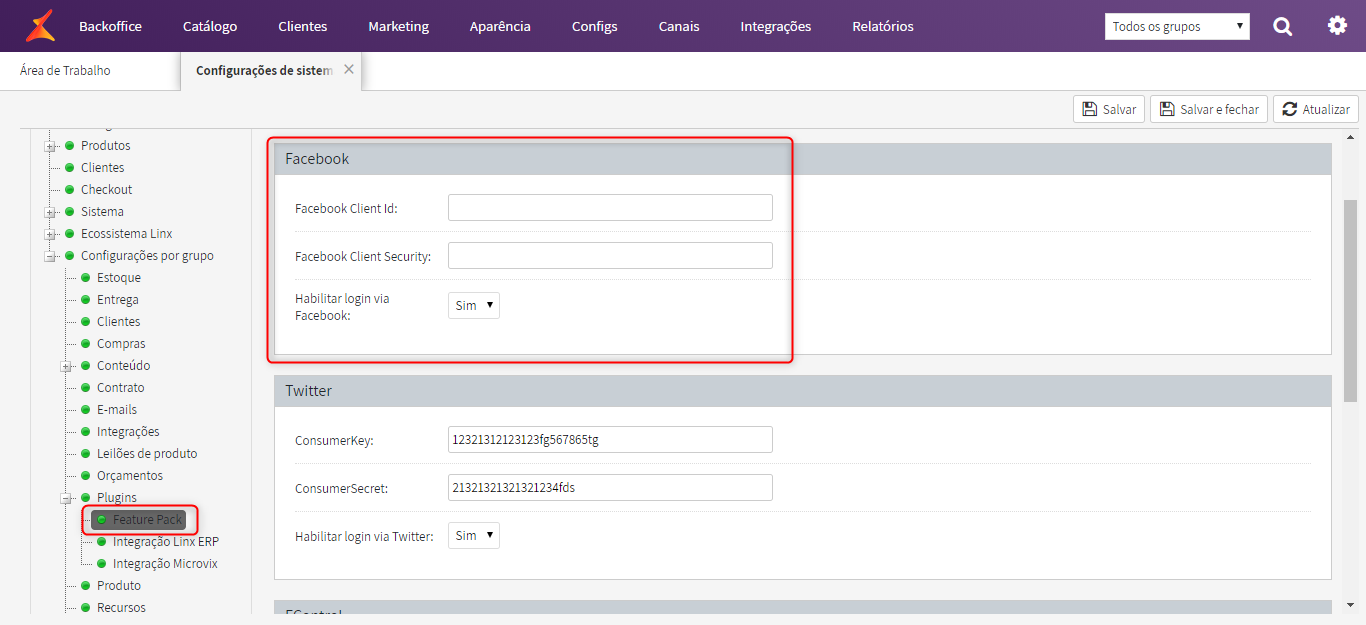Select Compras tree item

(x=121, y=344)
